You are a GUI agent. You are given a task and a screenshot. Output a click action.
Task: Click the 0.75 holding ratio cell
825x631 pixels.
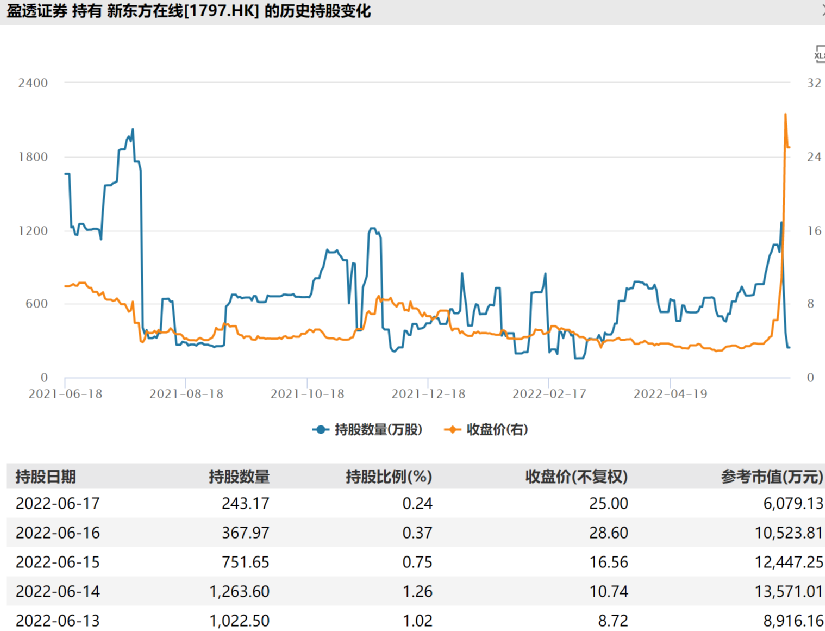pyautogui.click(x=417, y=562)
